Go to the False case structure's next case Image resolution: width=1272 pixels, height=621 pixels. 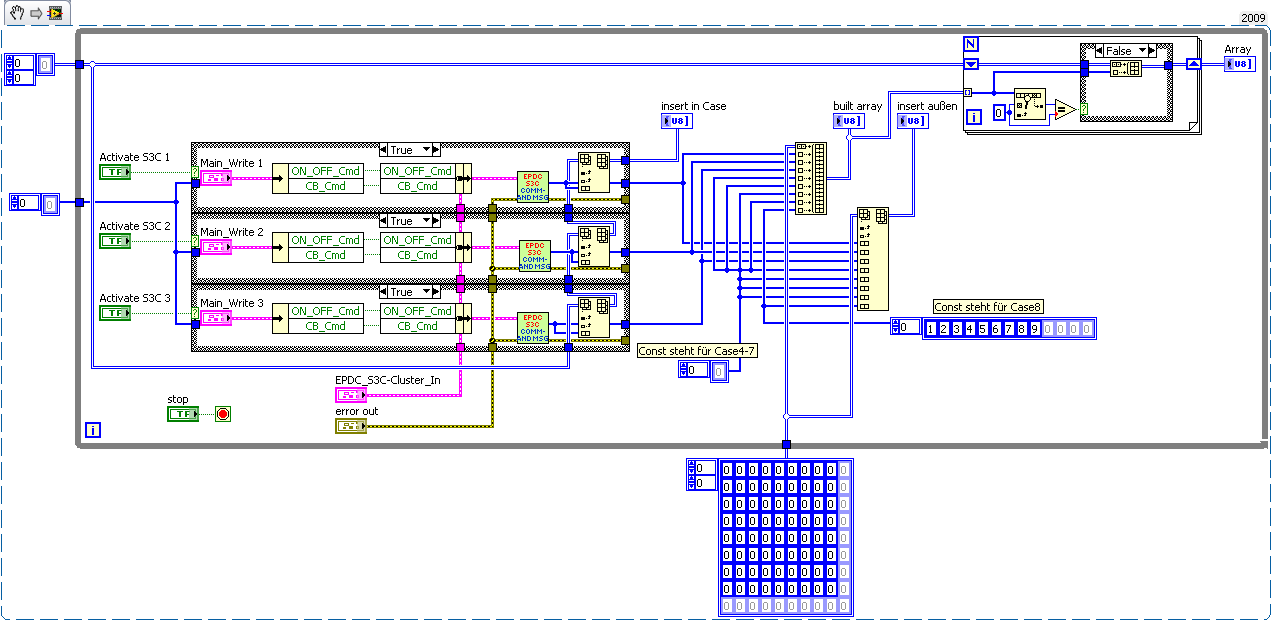(x=1150, y=50)
